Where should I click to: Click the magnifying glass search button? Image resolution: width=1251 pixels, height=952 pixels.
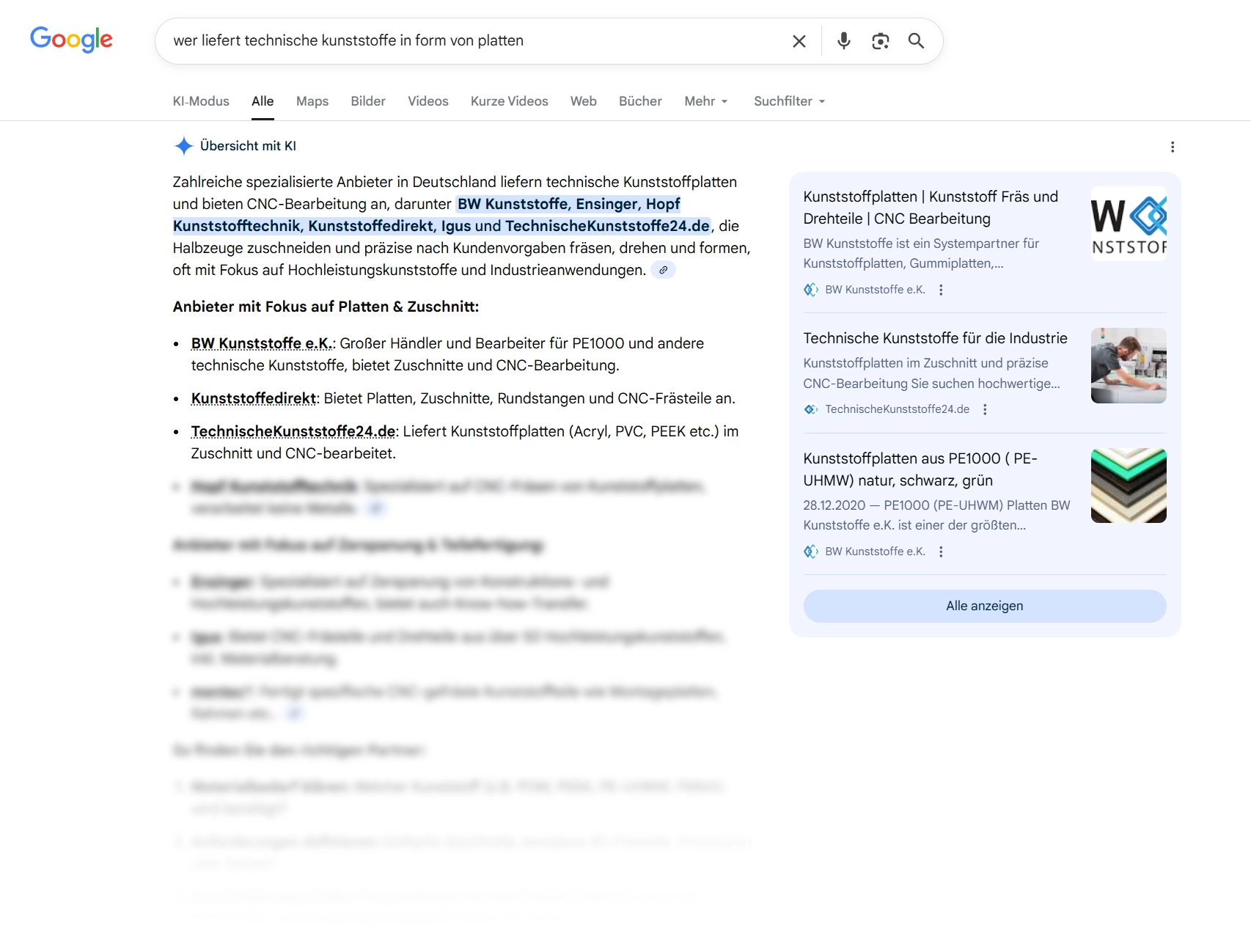pos(916,41)
